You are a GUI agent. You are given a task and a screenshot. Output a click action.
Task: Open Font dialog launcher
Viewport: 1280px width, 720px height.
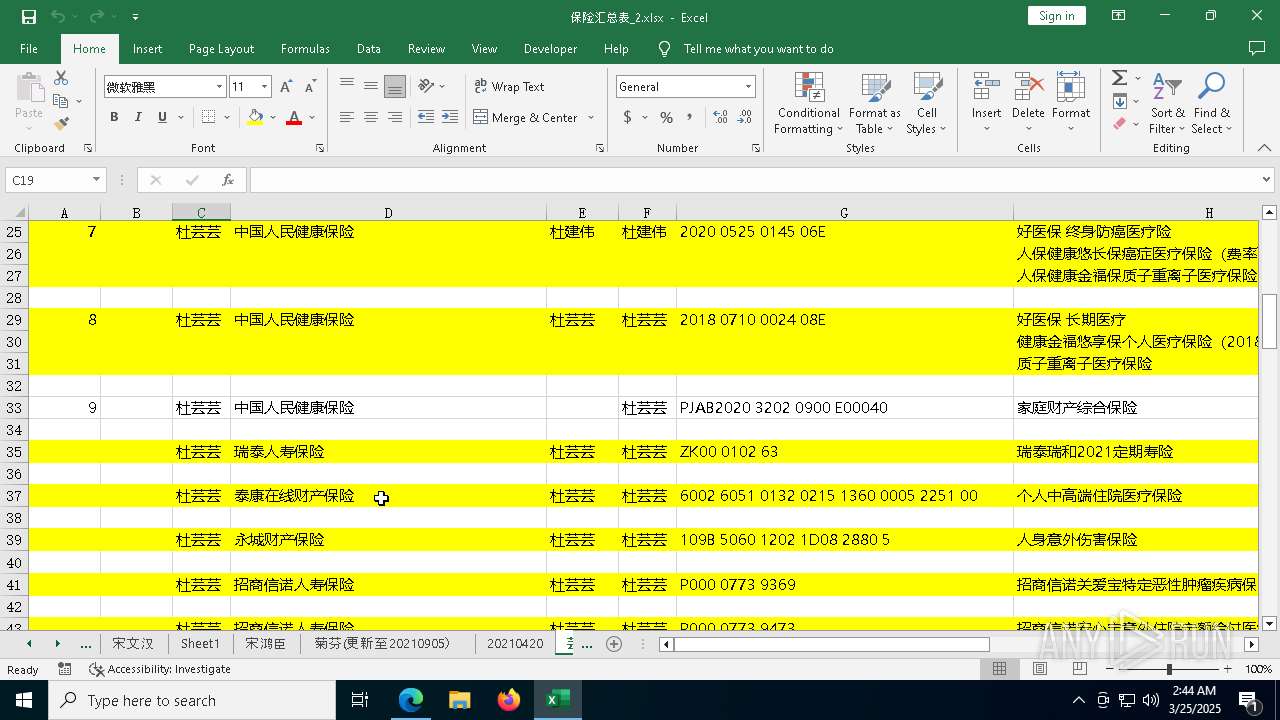click(320, 148)
